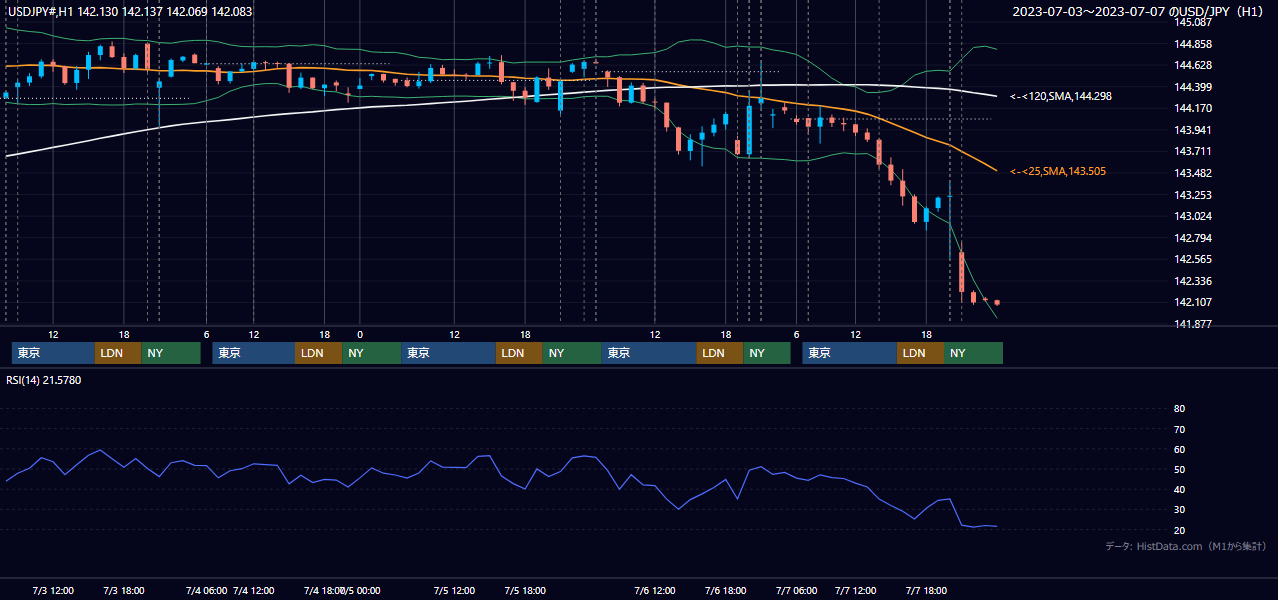Click the 144.399 price axis label
Screen dimensions: 1278x600
(1192, 87)
